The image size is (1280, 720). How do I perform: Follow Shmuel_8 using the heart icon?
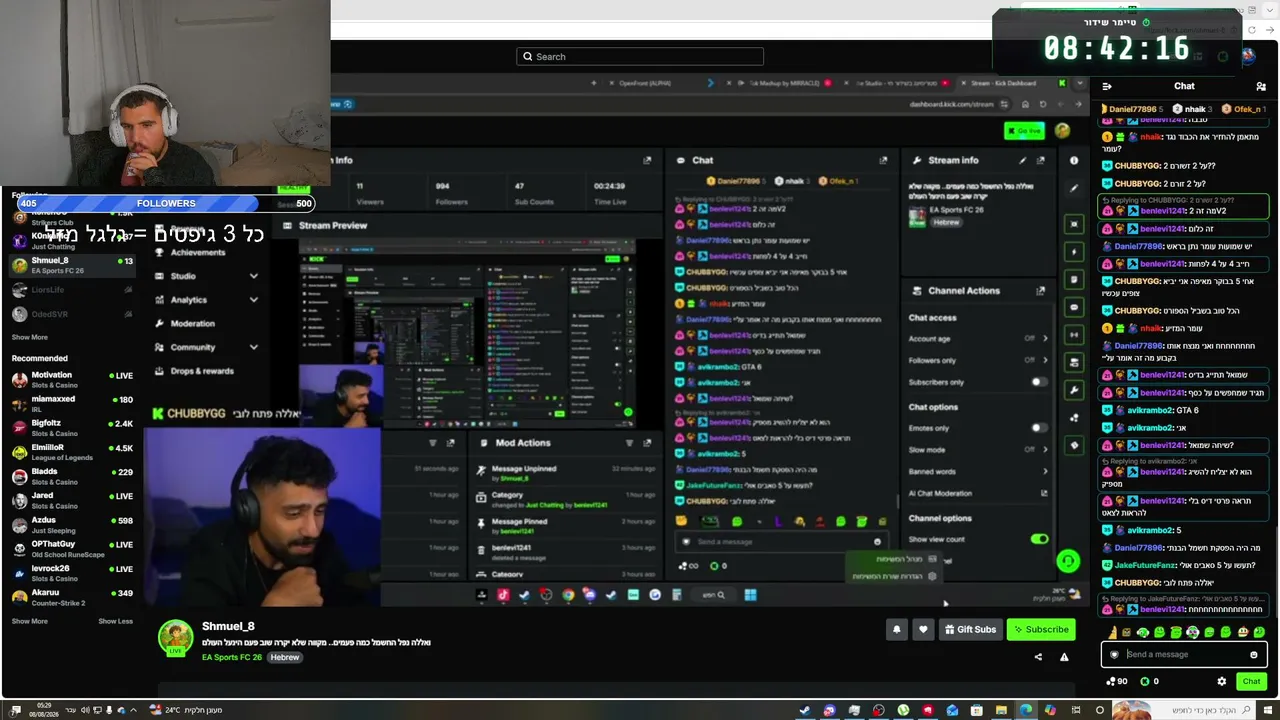[x=923, y=629]
